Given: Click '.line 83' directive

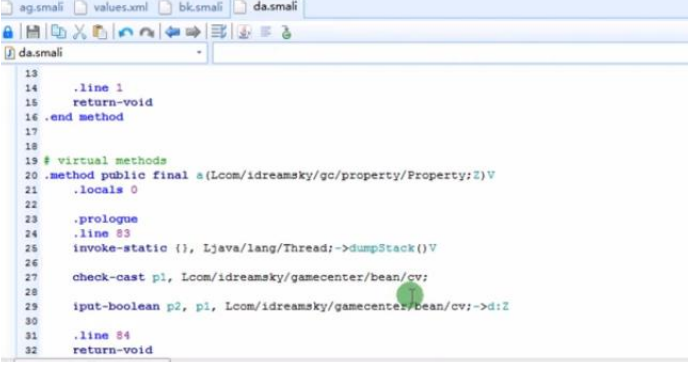Looking at the screenshot, I should coord(102,233).
